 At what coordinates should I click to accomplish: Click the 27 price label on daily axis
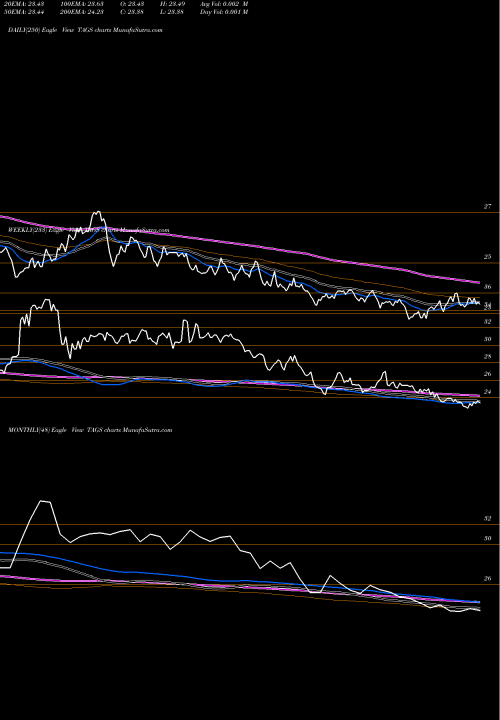(487, 207)
